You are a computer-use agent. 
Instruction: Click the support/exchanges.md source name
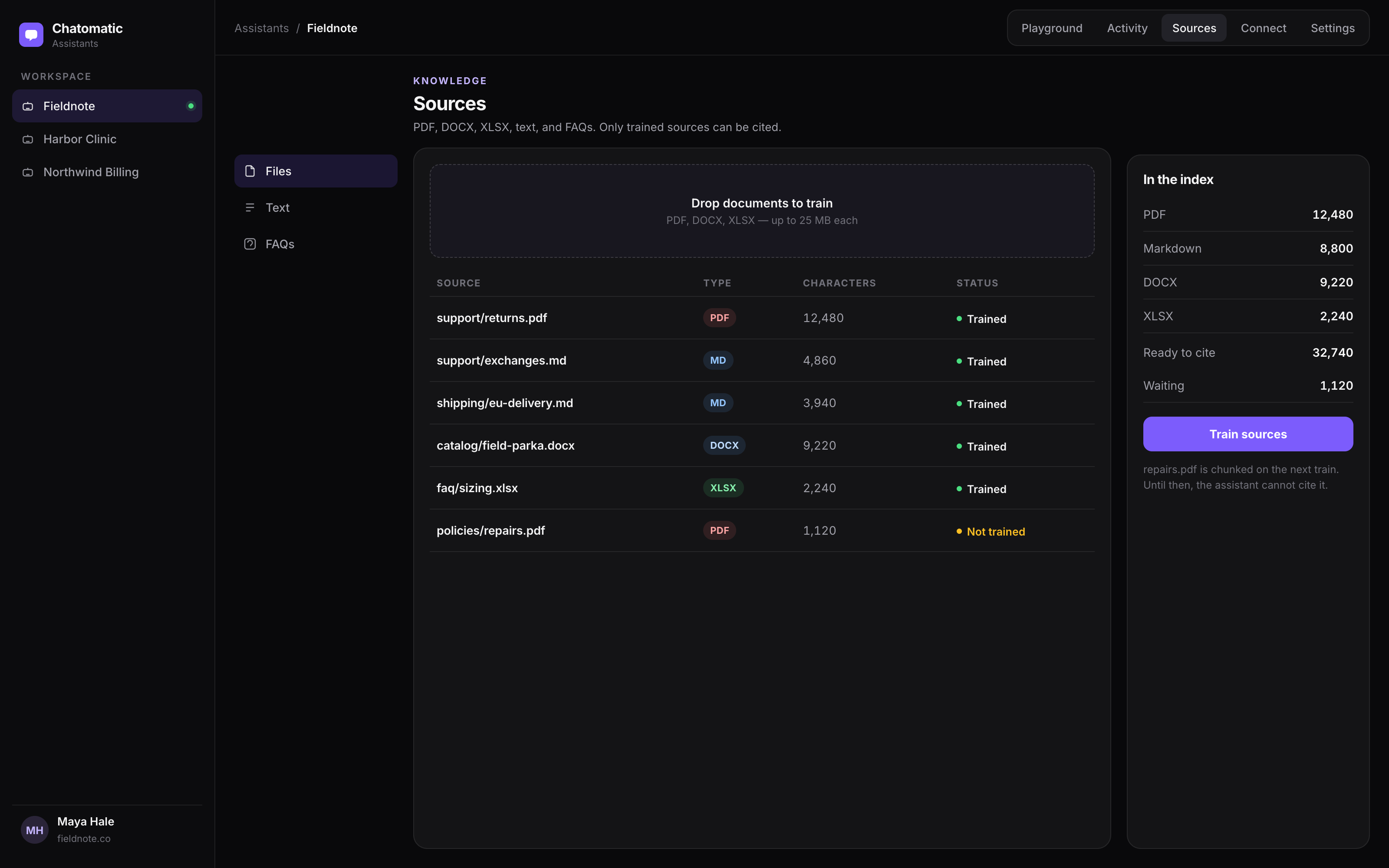(501, 361)
